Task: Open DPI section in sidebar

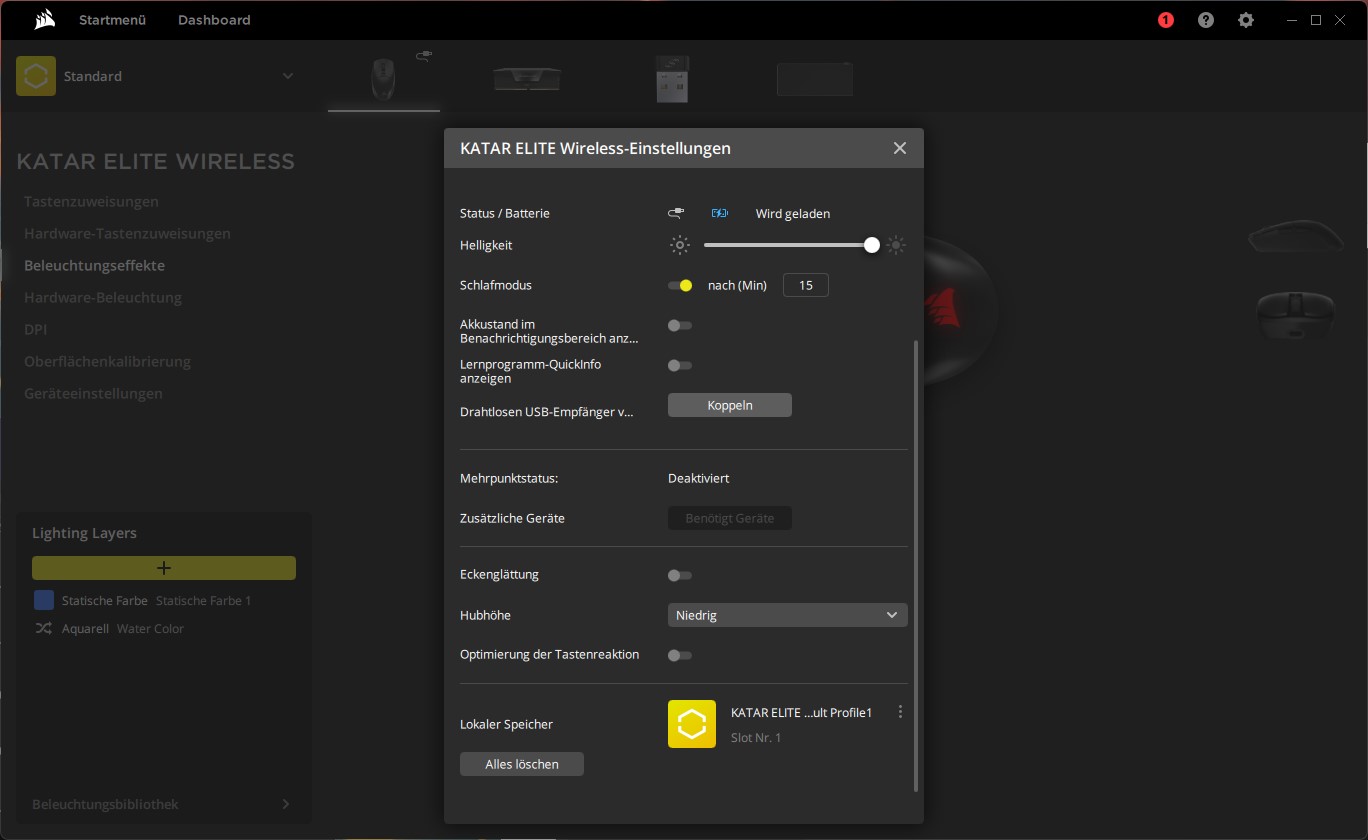Action: pyautogui.click(x=35, y=329)
